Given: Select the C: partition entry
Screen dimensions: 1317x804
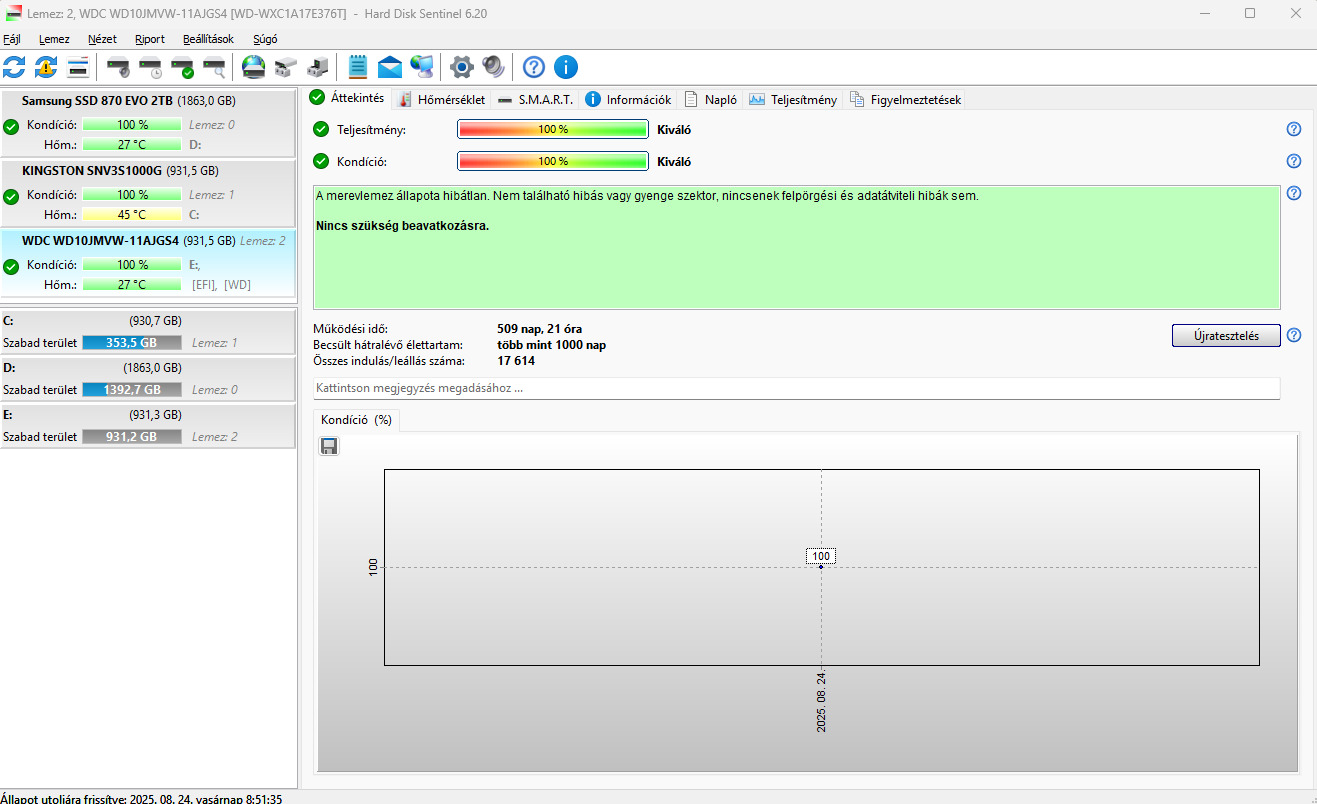Looking at the screenshot, I should [x=148, y=333].
